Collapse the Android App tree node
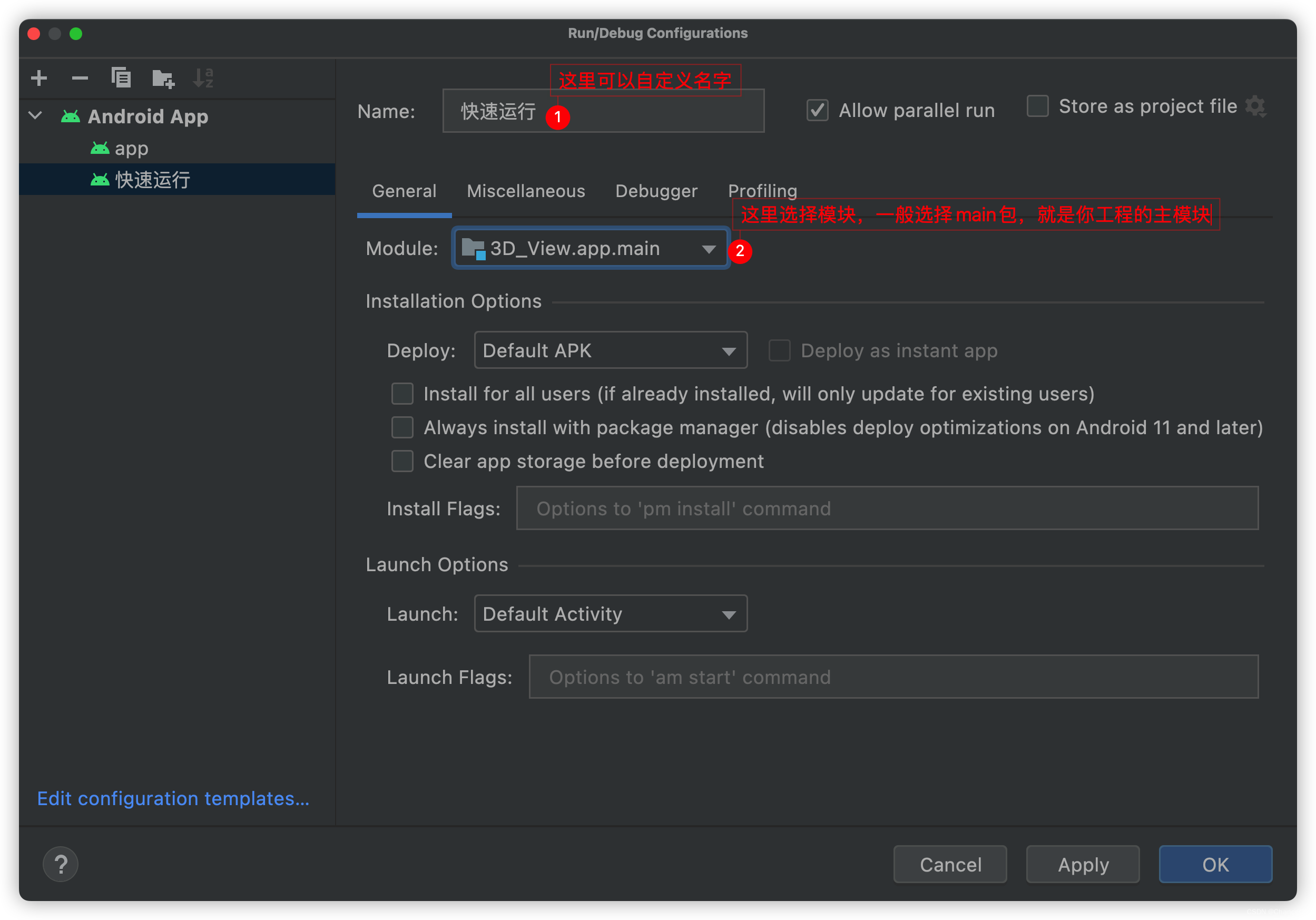The image size is (1316, 920). click(35, 116)
